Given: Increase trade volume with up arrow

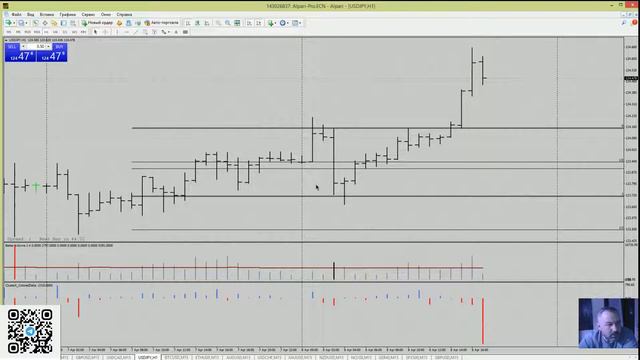Looking at the screenshot, I should point(48,47).
